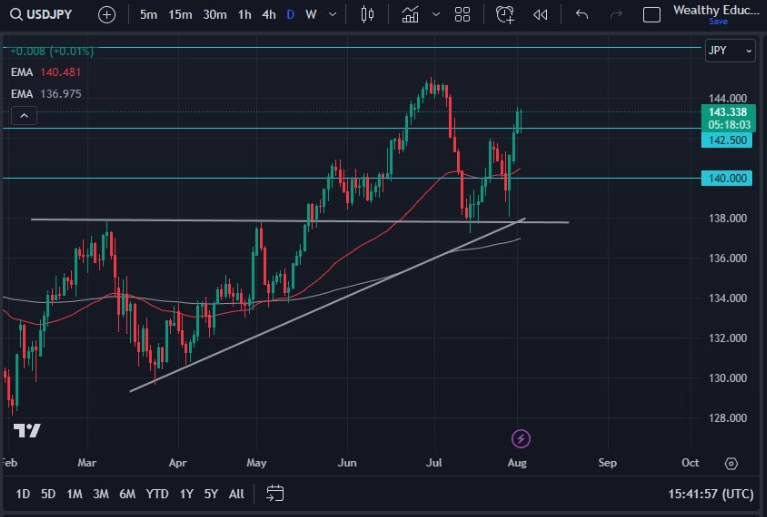Redo the last chart action
This screenshot has width=767, height=517.
coord(616,15)
